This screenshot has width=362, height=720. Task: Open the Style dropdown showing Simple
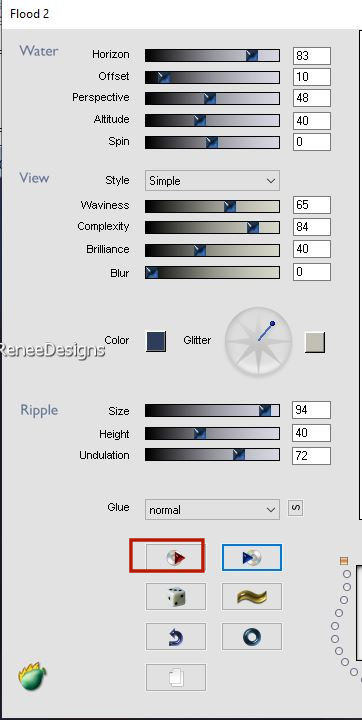(212, 180)
